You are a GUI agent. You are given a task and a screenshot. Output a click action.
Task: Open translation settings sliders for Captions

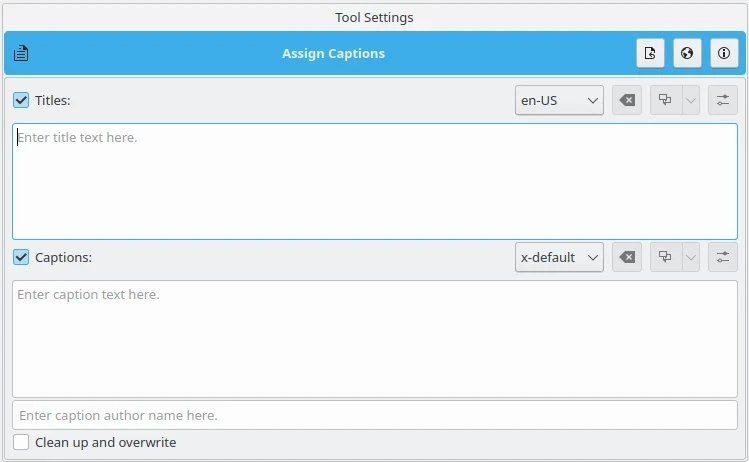click(x=722, y=257)
